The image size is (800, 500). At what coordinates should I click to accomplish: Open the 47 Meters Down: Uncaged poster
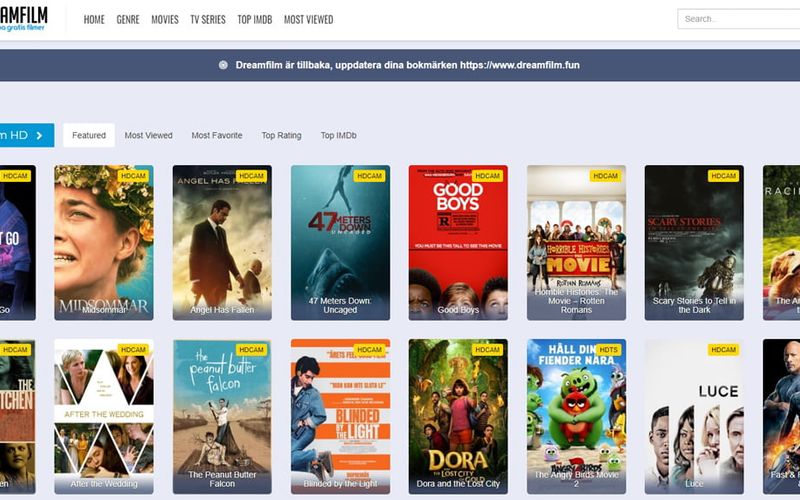click(340, 242)
